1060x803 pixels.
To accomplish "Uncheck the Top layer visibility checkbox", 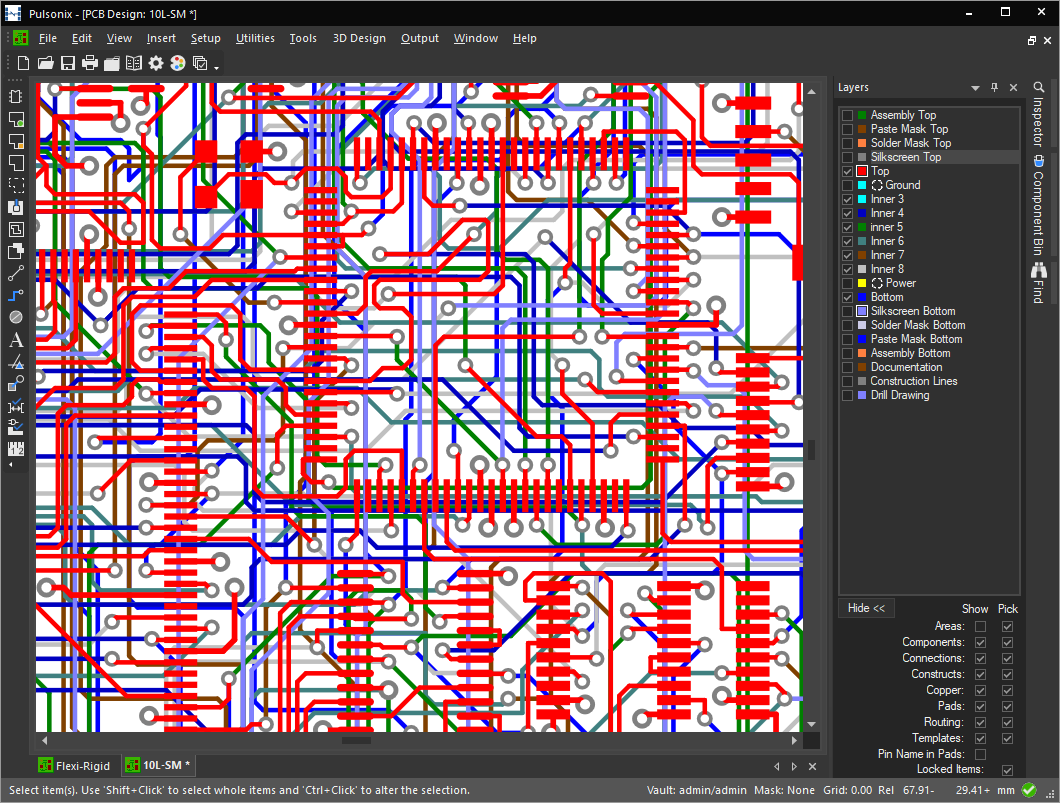I will pyautogui.click(x=847, y=172).
